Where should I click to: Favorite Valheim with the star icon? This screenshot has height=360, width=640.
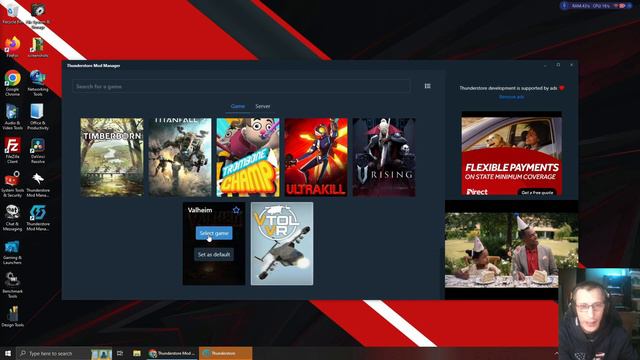pos(236,210)
